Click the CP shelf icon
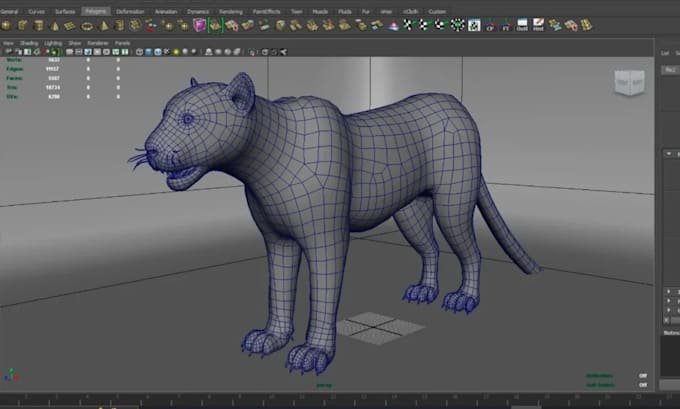This screenshot has height=409, width=680. pos(490,25)
